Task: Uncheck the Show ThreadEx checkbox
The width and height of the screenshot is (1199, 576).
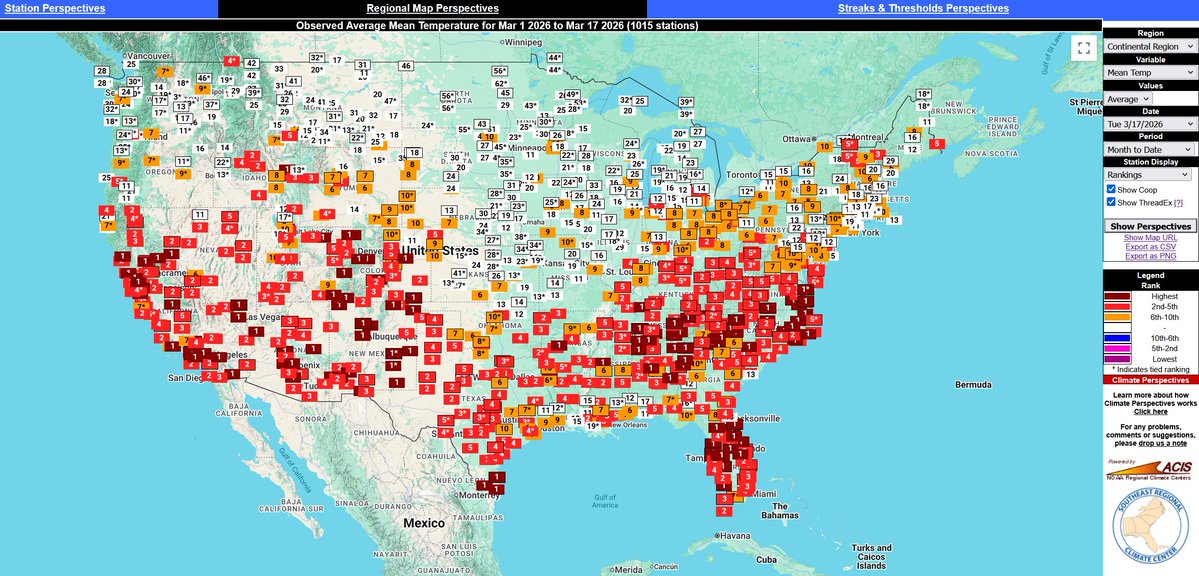Action: 1111,202
